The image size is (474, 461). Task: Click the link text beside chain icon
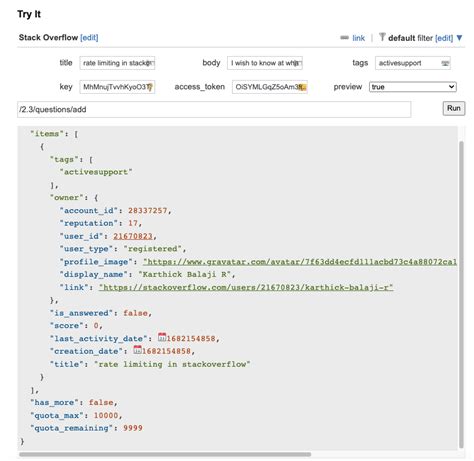click(358, 38)
